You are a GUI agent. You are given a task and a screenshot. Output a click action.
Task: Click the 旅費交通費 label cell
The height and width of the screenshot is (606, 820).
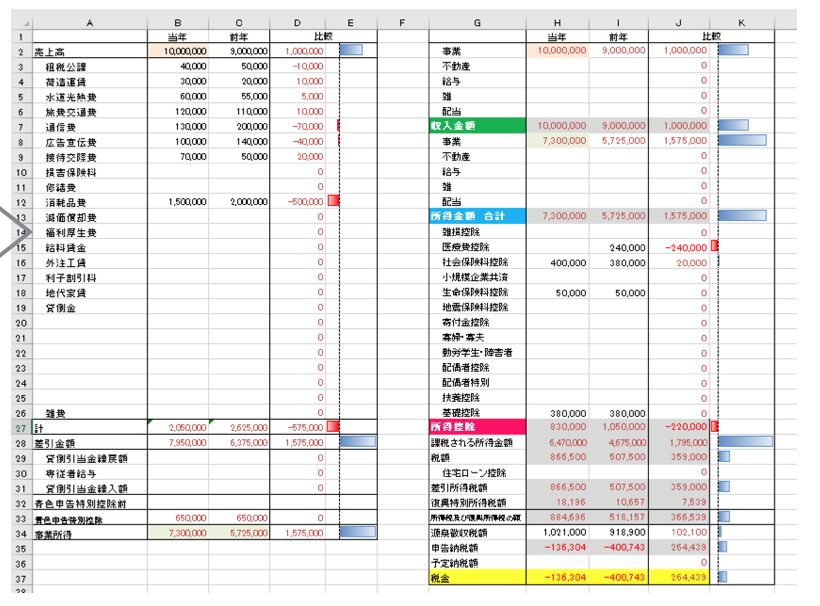[x=90, y=112]
